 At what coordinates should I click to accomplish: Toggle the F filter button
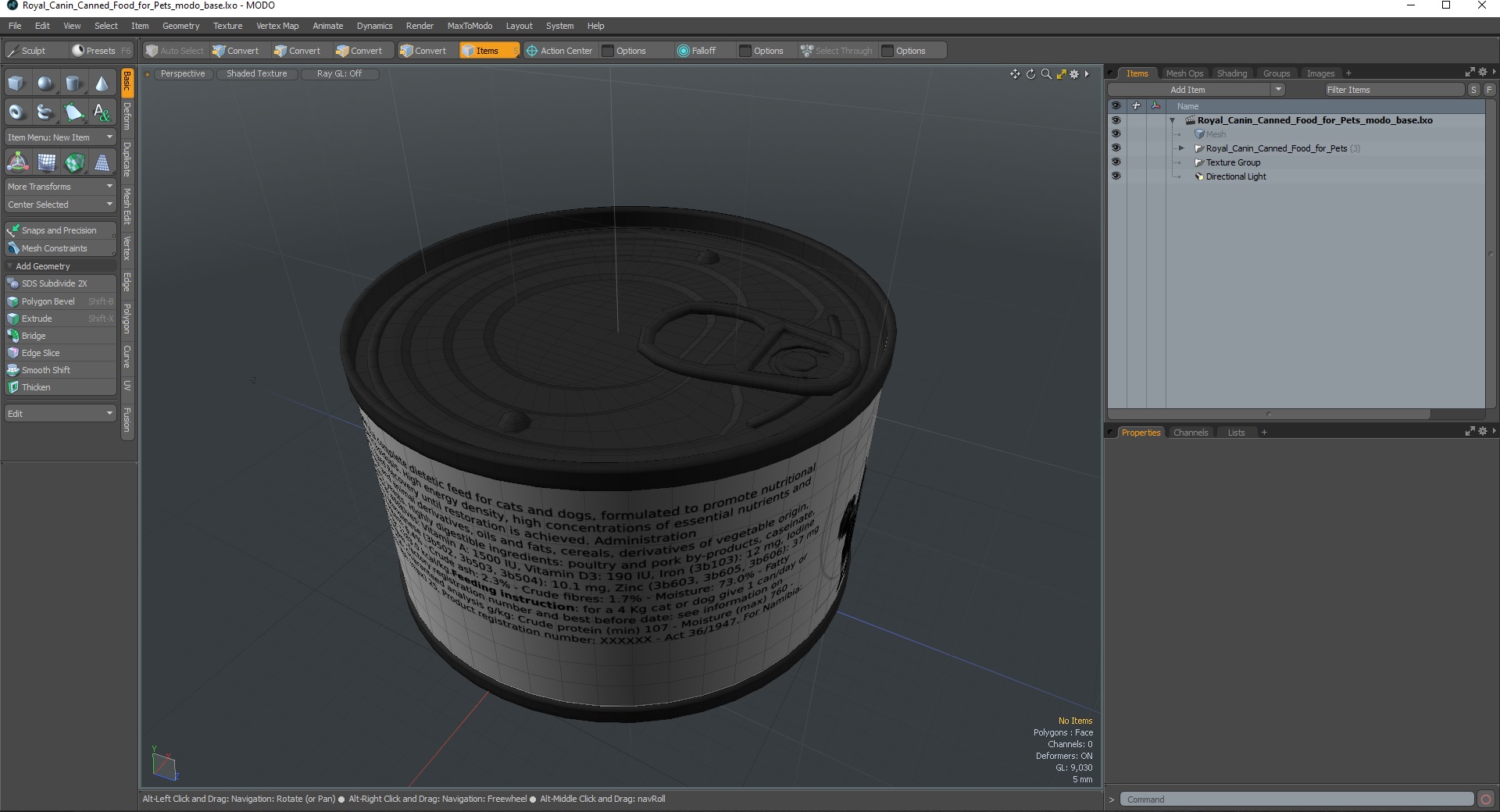[x=1489, y=90]
